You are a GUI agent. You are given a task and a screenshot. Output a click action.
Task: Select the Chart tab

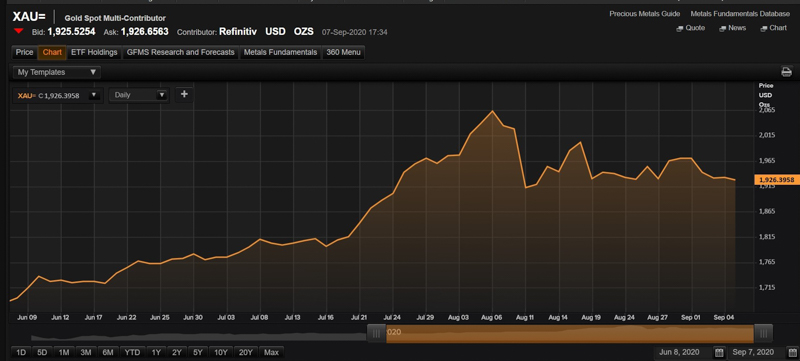(52, 53)
